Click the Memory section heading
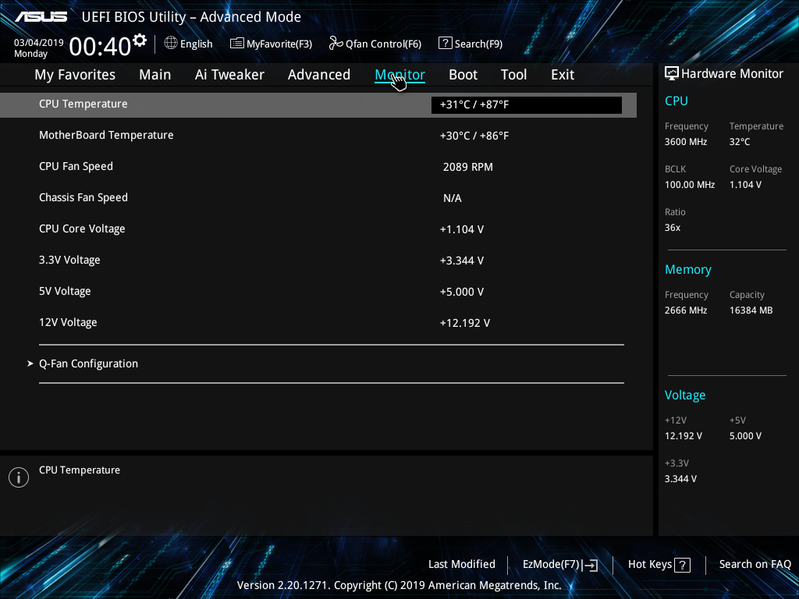The image size is (799, 599). coord(688,269)
